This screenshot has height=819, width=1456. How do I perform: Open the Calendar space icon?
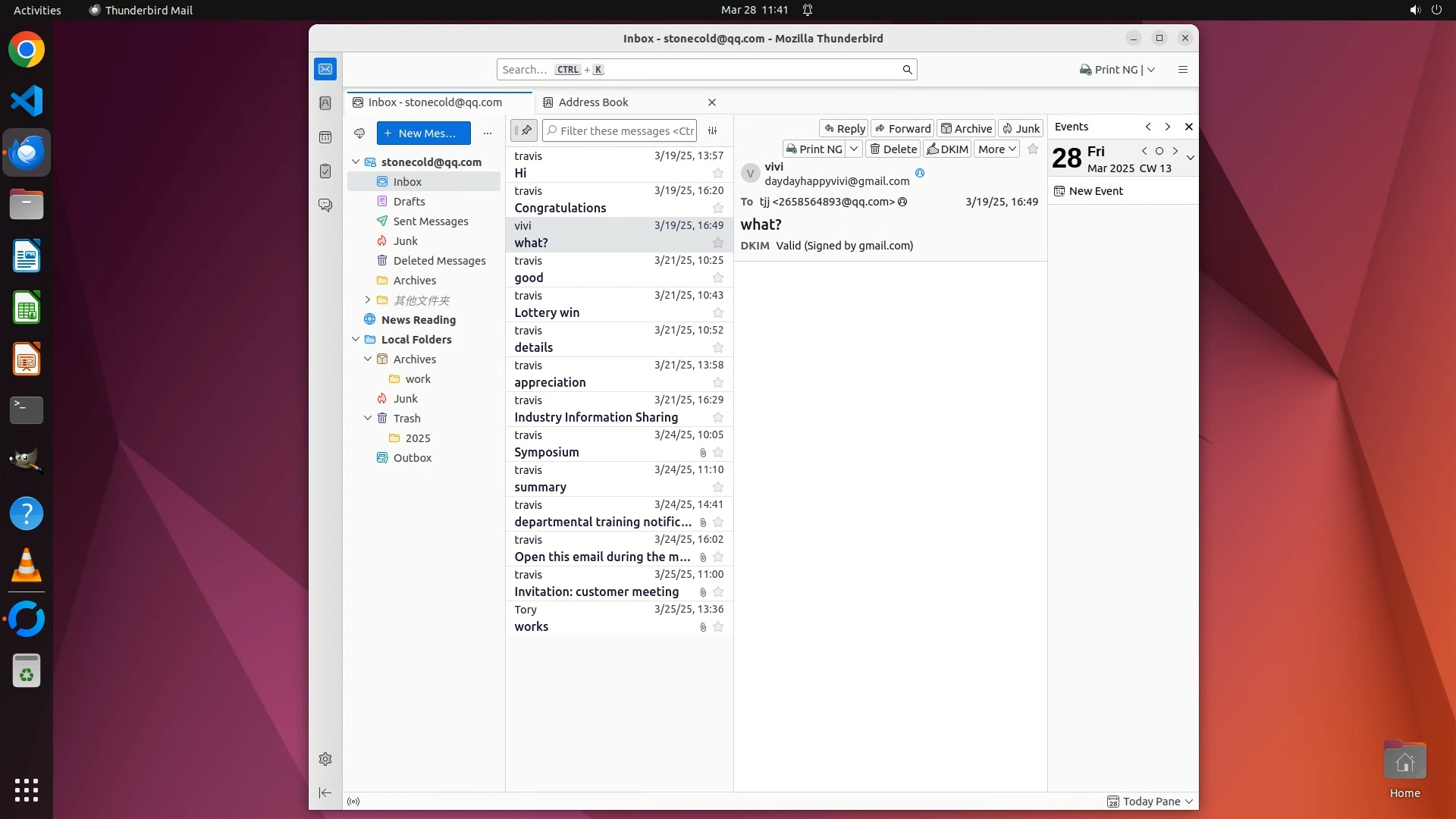click(325, 137)
